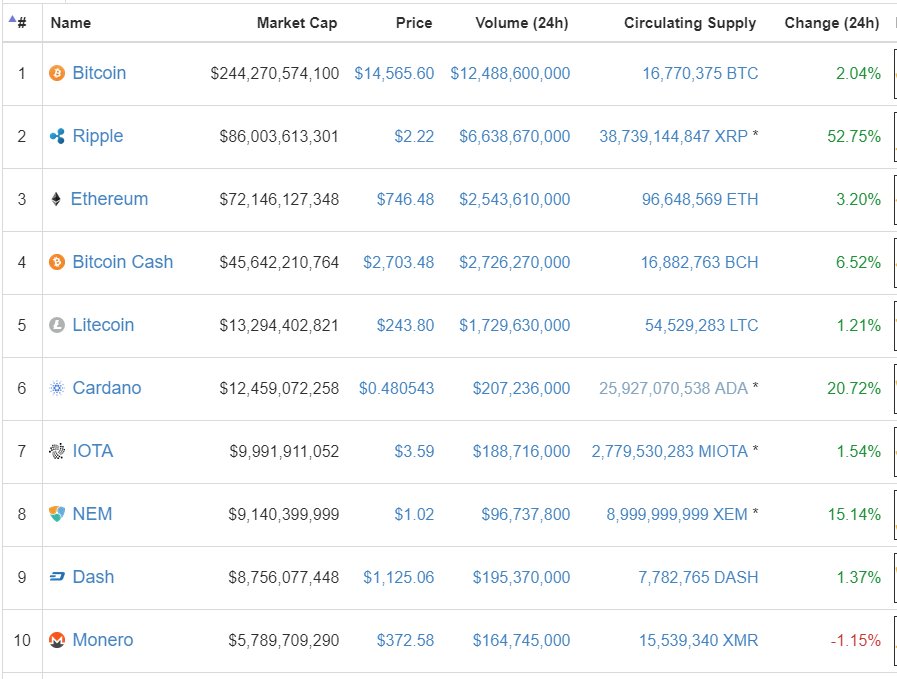Click supply 25,927,070,538 ADA
This screenshot has width=897, height=679.
point(673,388)
